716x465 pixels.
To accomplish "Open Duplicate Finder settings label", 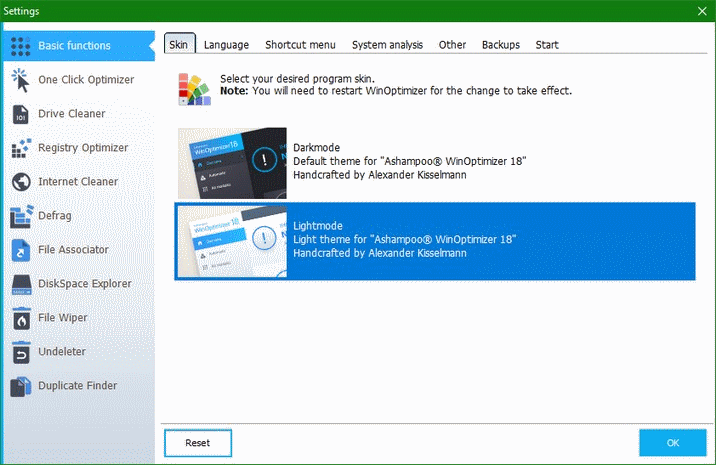I will coord(78,386).
